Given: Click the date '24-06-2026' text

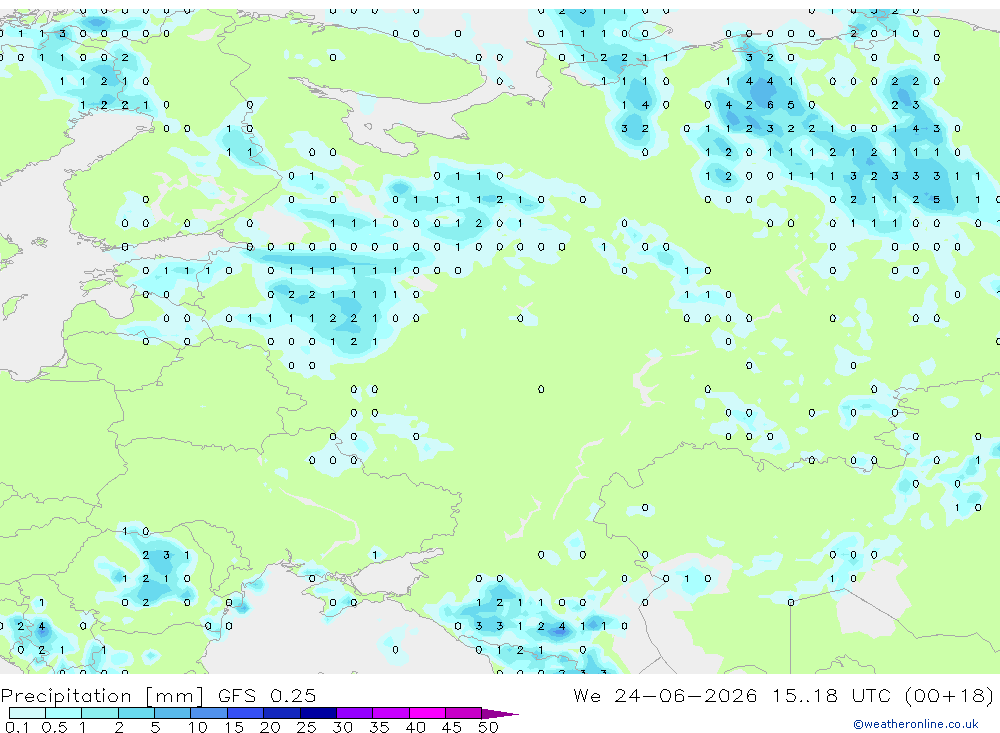Looking at the screenshot, I should pyautogui.click(x=686, y=695).
